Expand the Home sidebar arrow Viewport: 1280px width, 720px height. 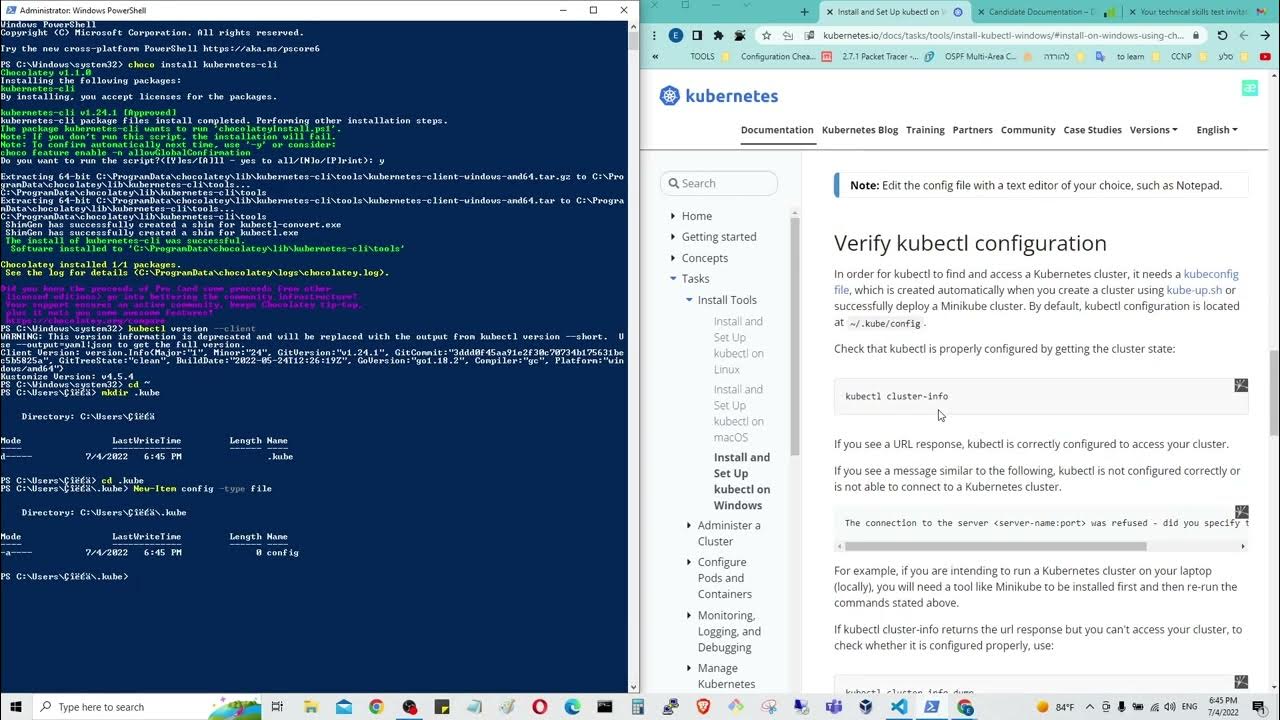tap(673, 216)
